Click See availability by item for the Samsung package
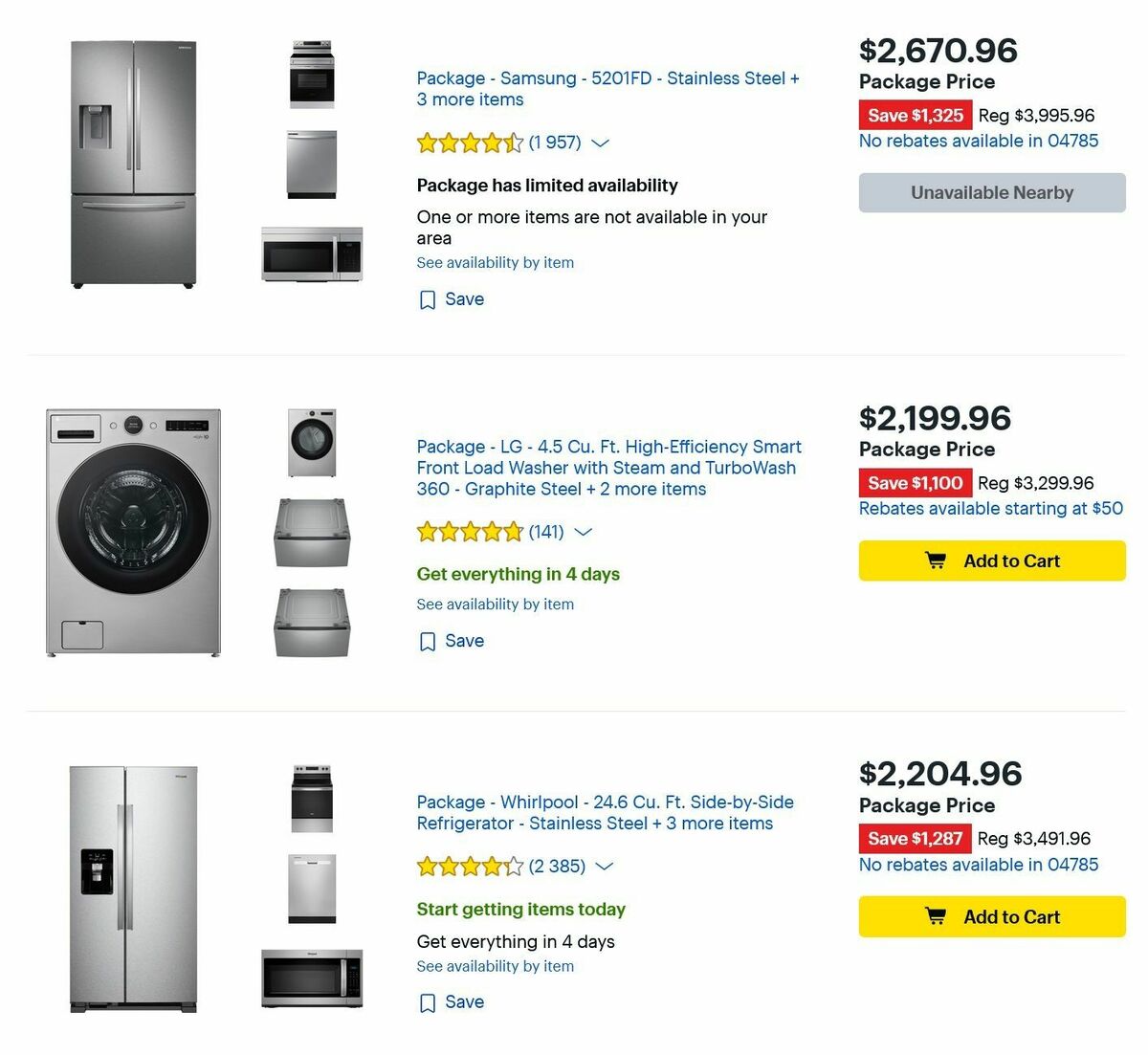Screen dimensions: 1148x1055 pos(495,262)
